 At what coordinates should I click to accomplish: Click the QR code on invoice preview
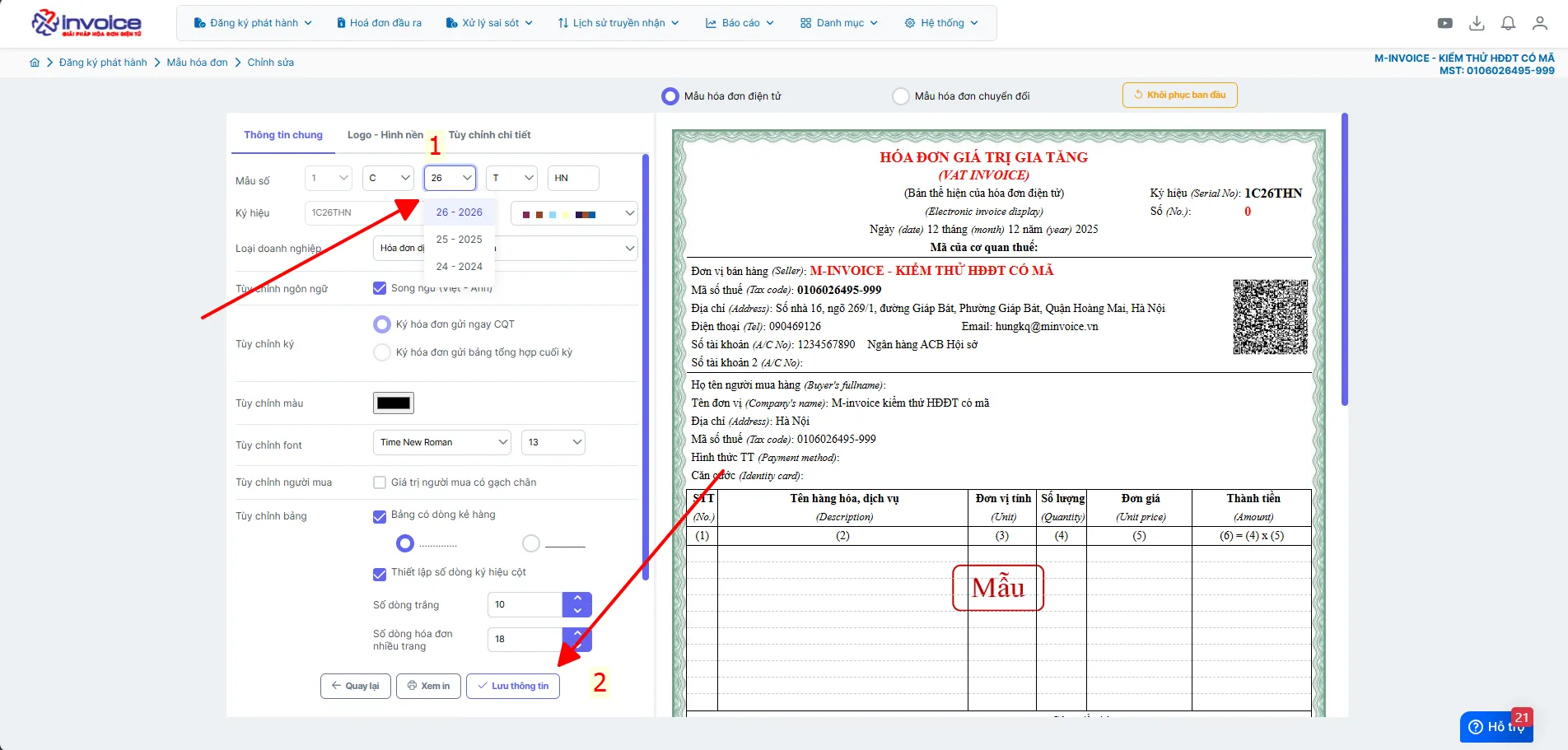point(1270,317)
